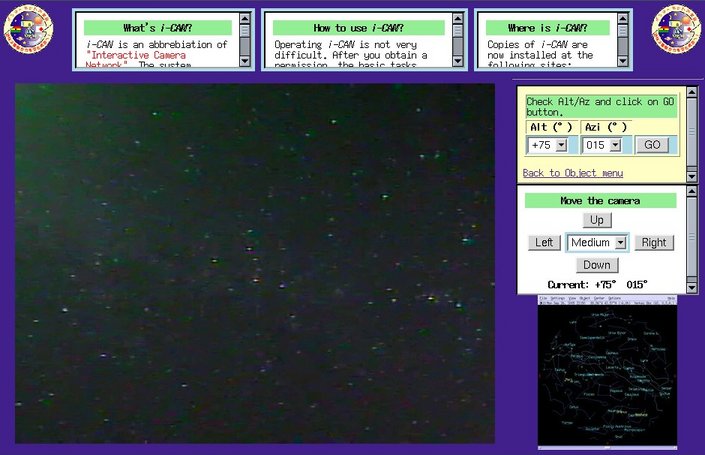Screen dimensions: 705x455
Task: Move the camera Right
Action: point(654,243)
